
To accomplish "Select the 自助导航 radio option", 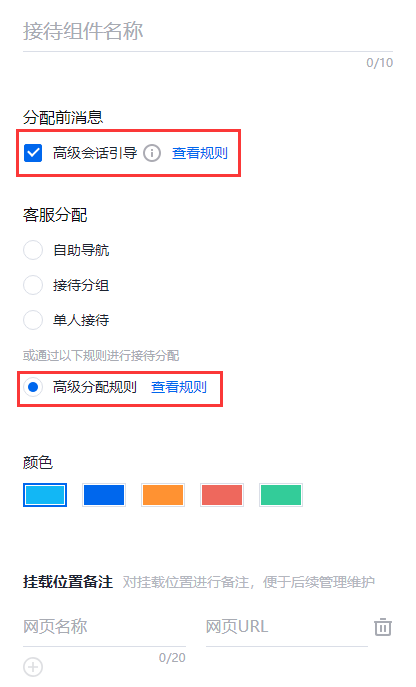I will coord(33,250).
